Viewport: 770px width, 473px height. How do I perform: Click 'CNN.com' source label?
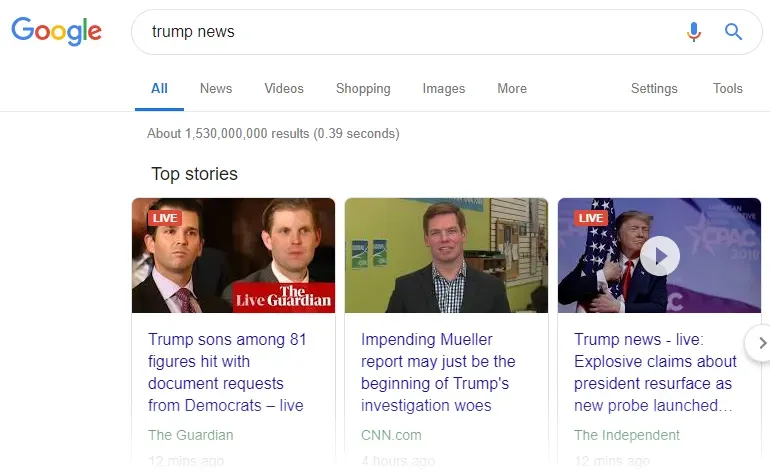pos(391,435)
